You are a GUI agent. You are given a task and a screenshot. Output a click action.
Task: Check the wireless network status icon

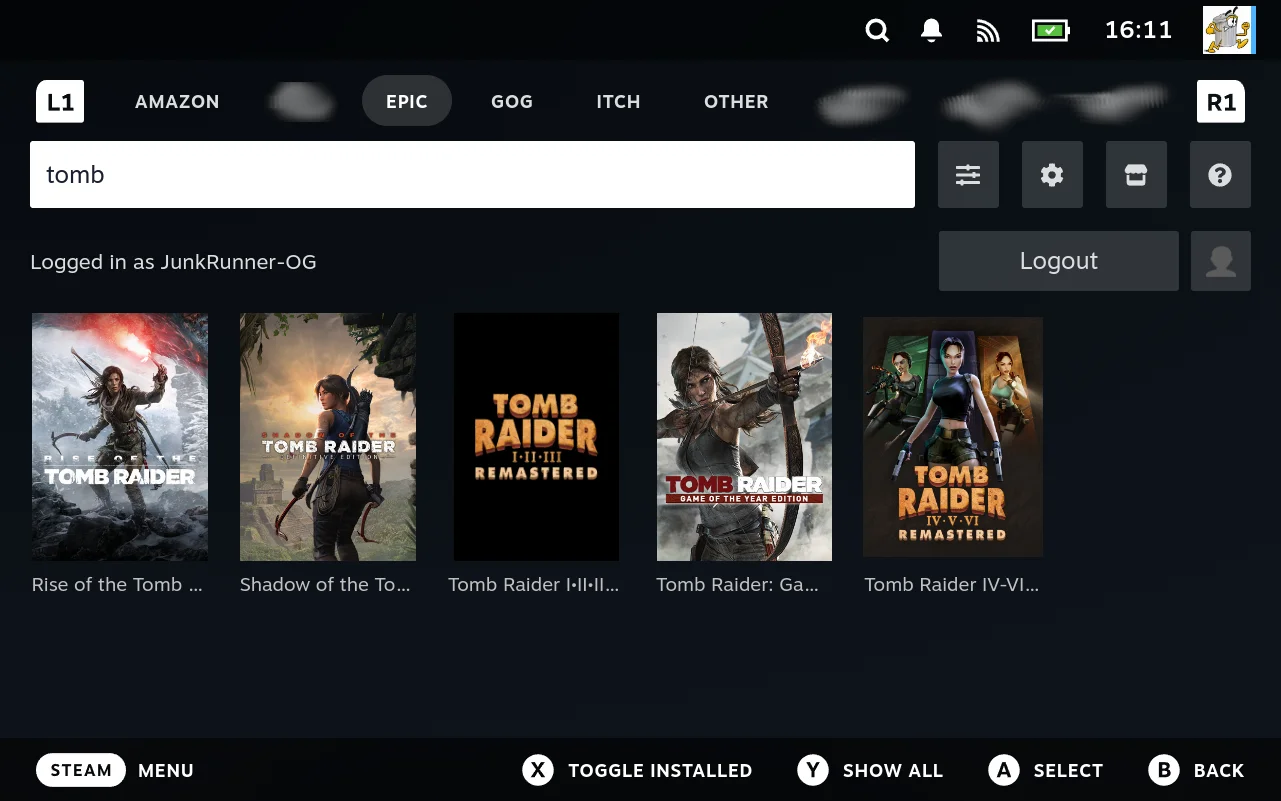point(988,31)
